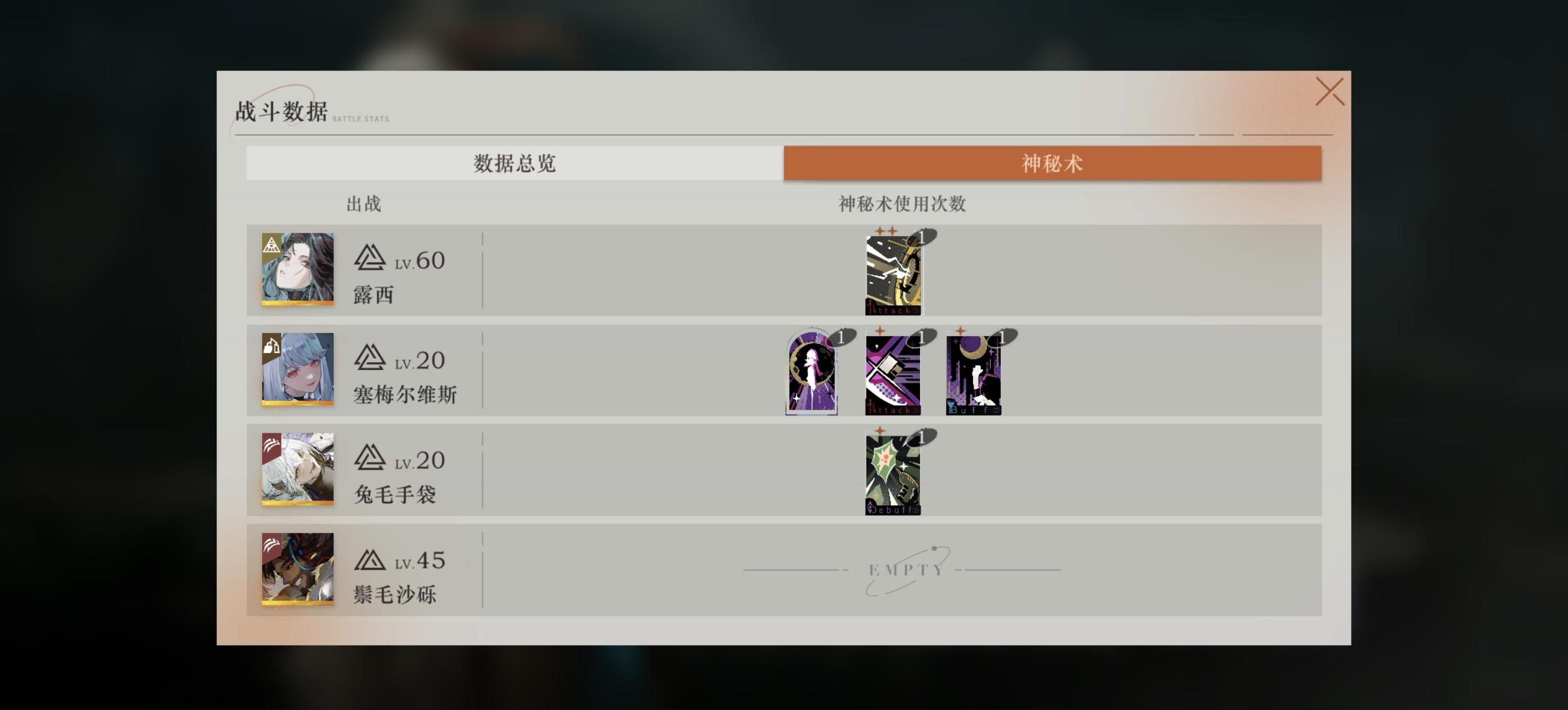Click insight icon next to 塞梅尔维斯 Lv.20
The height and width of the screenshot is (710, 1568).
(370, 357)
